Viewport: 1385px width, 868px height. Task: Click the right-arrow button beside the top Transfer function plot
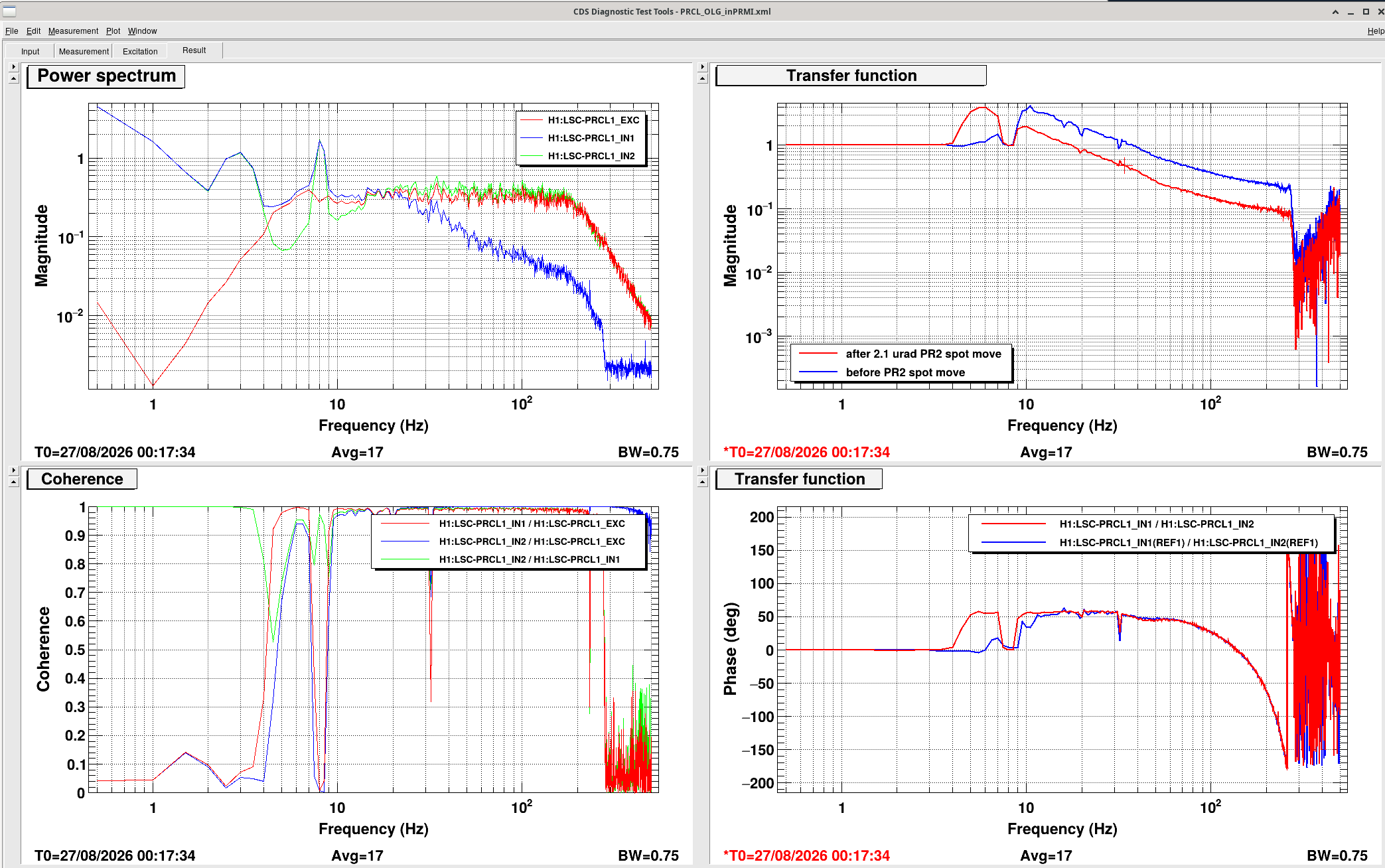tap(703, 67)
